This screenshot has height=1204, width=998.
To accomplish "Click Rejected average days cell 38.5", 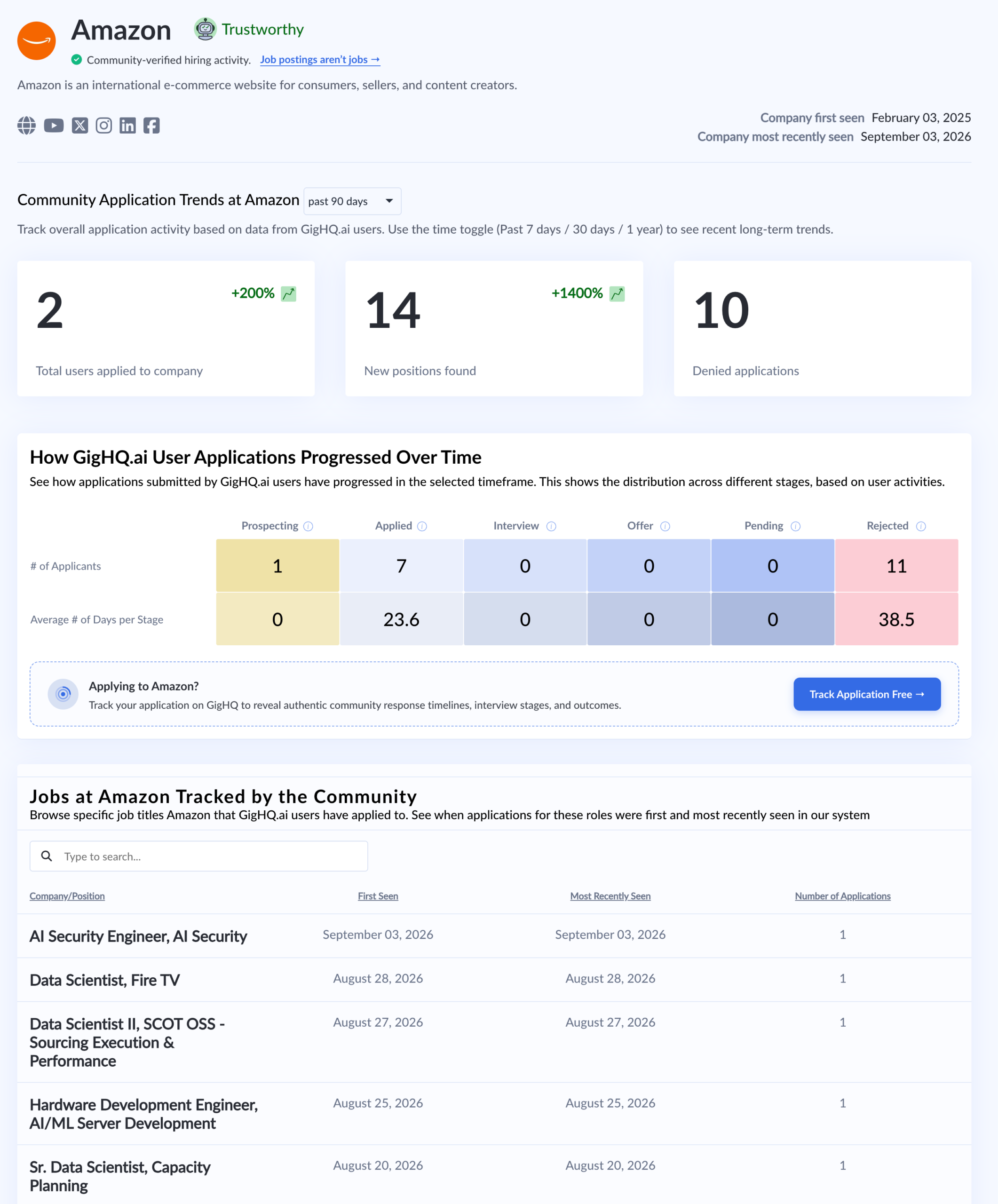I will [x=896, y=619].
